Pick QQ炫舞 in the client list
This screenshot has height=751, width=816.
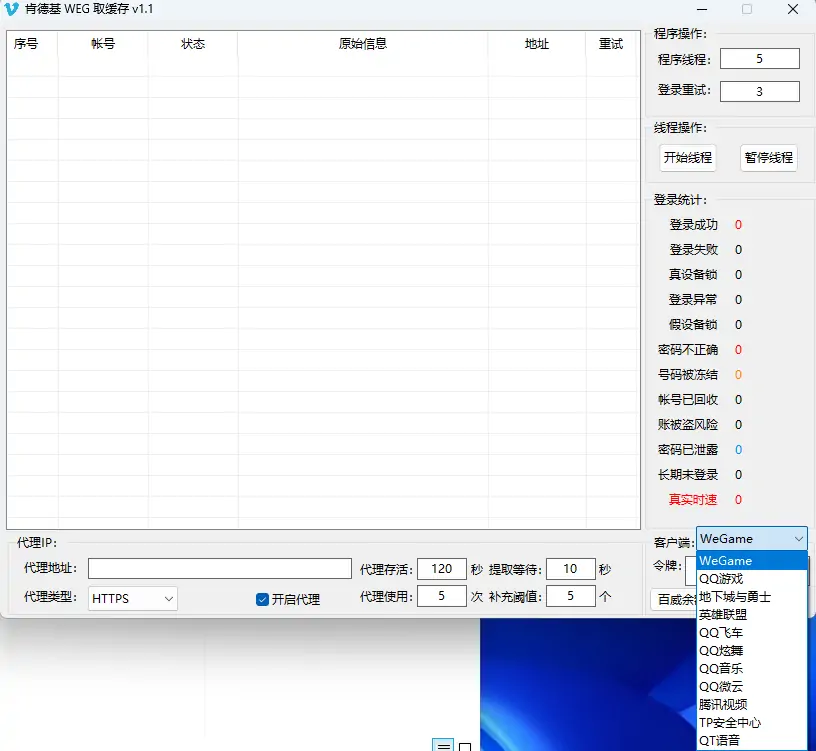point(751,651)
